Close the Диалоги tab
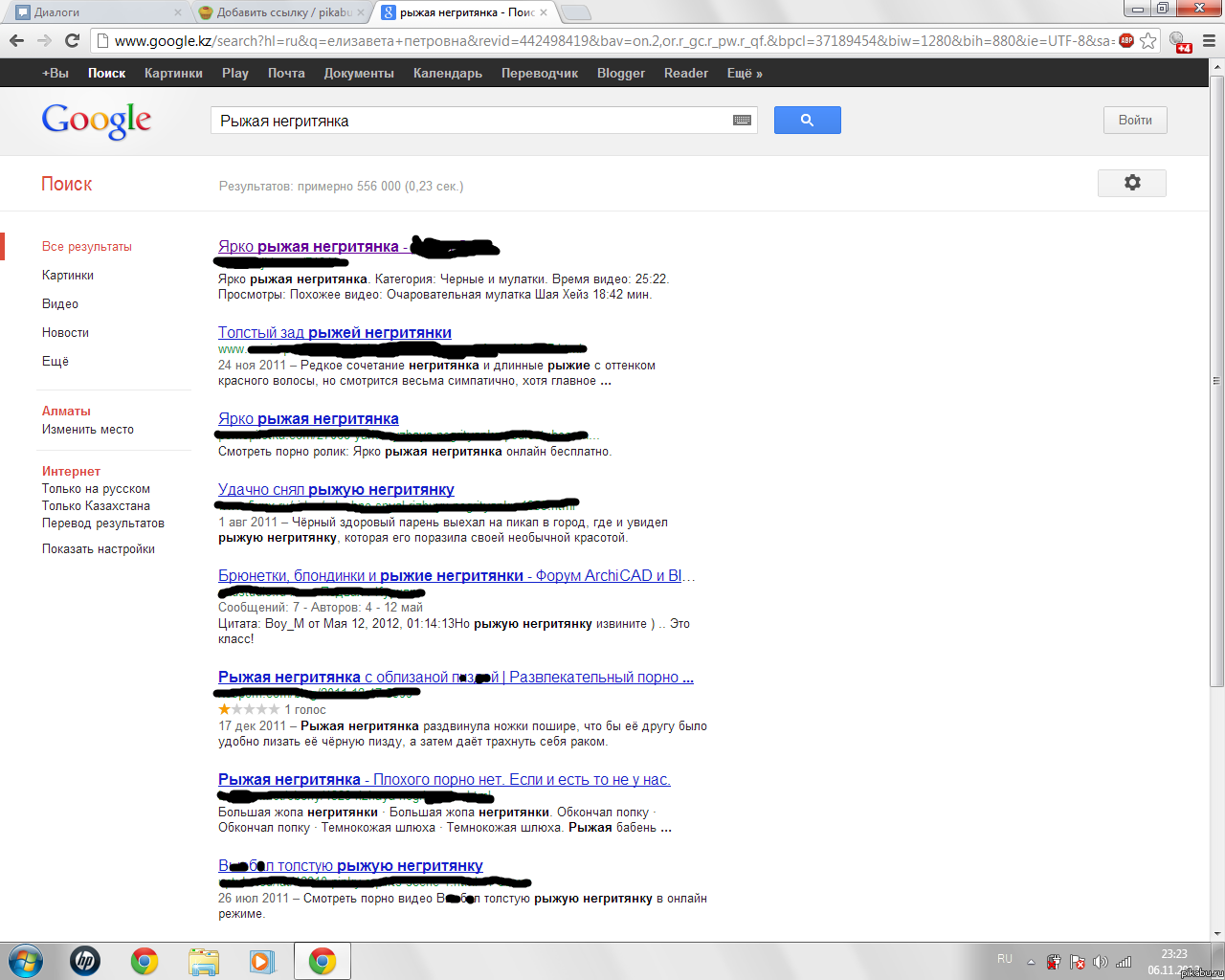Screen dimensions: 1225x980 (177, 12)
